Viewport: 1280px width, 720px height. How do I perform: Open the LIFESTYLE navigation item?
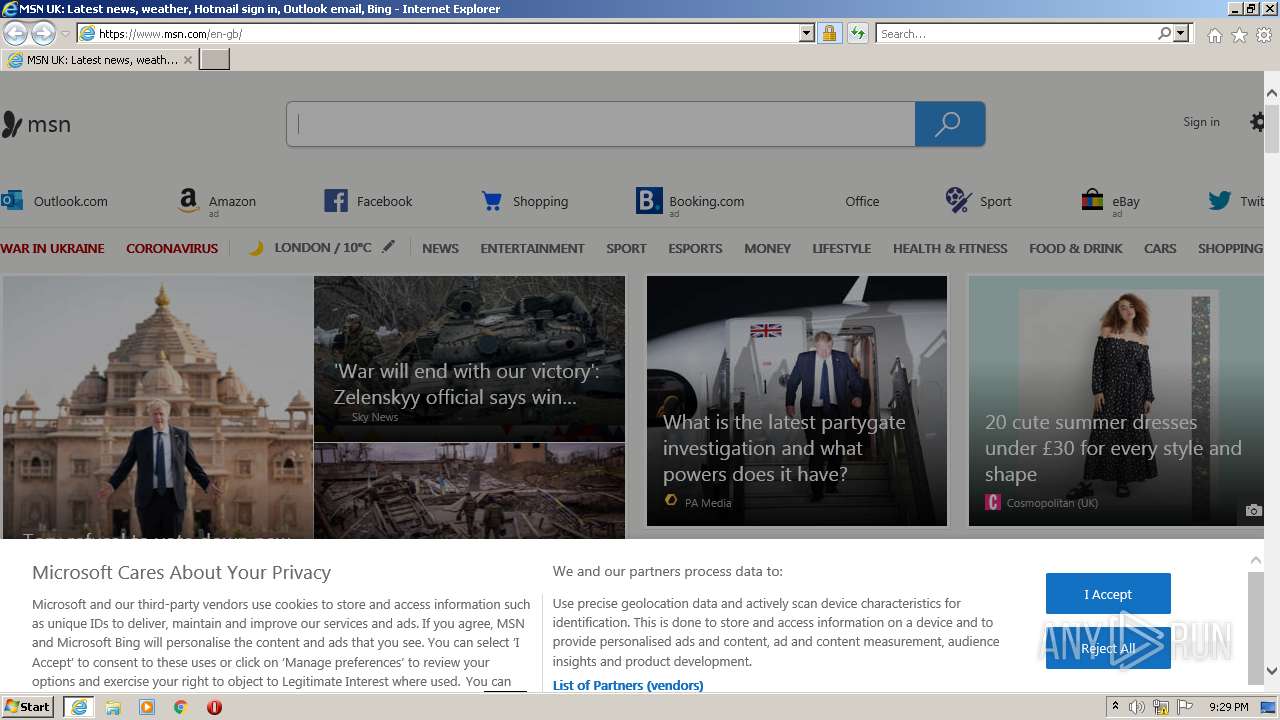[x=841, y=248]
